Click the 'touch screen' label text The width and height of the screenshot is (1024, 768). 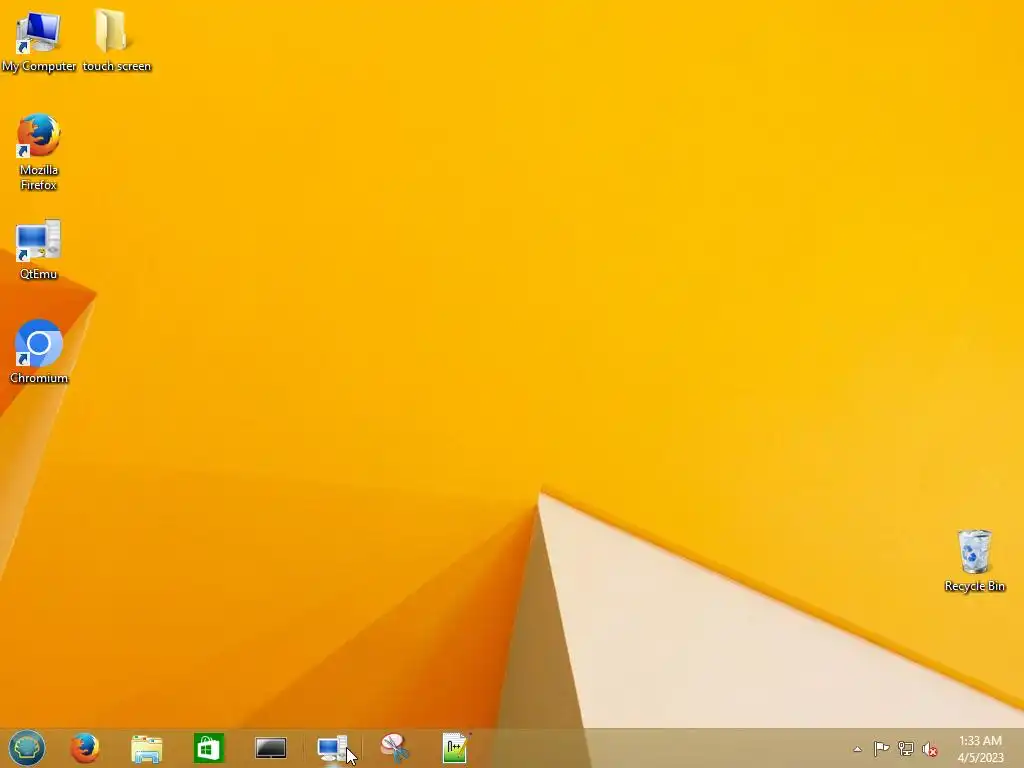click(117, 66)
